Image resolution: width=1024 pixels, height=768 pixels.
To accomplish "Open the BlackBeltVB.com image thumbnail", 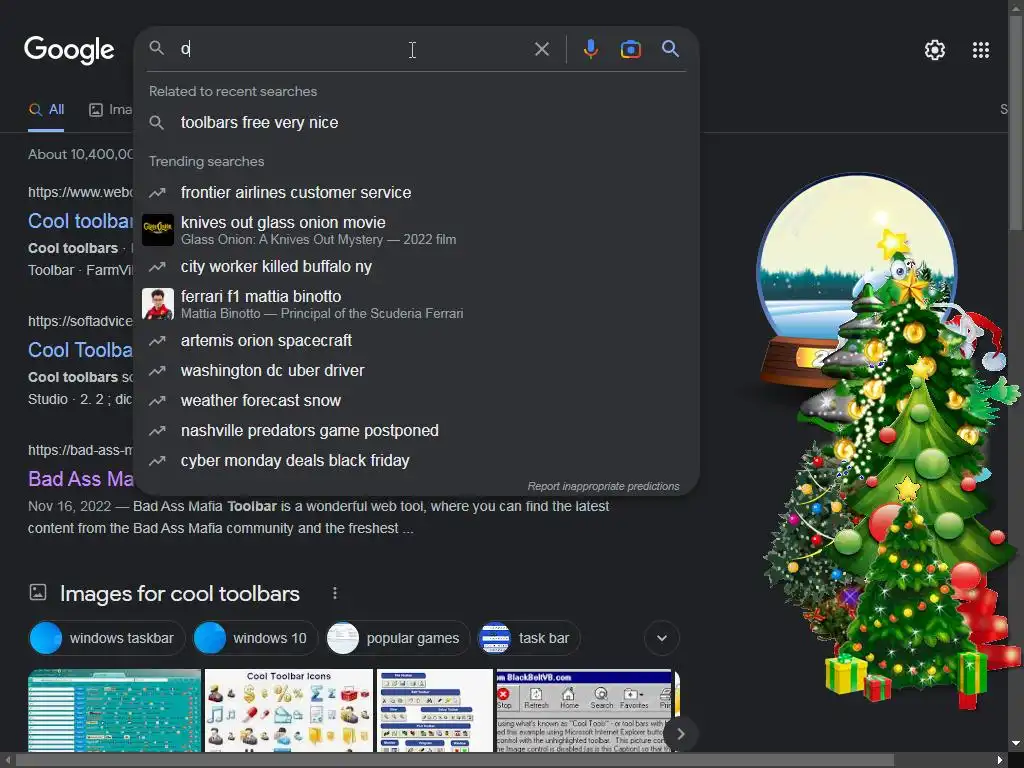I will [584, 710].
